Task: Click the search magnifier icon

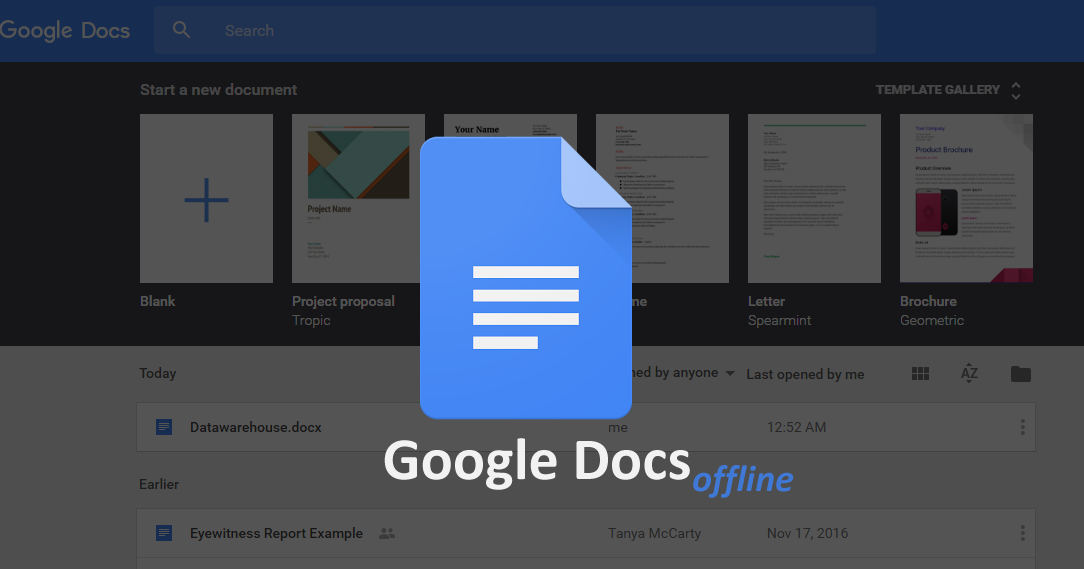Action: click(181, 30)
